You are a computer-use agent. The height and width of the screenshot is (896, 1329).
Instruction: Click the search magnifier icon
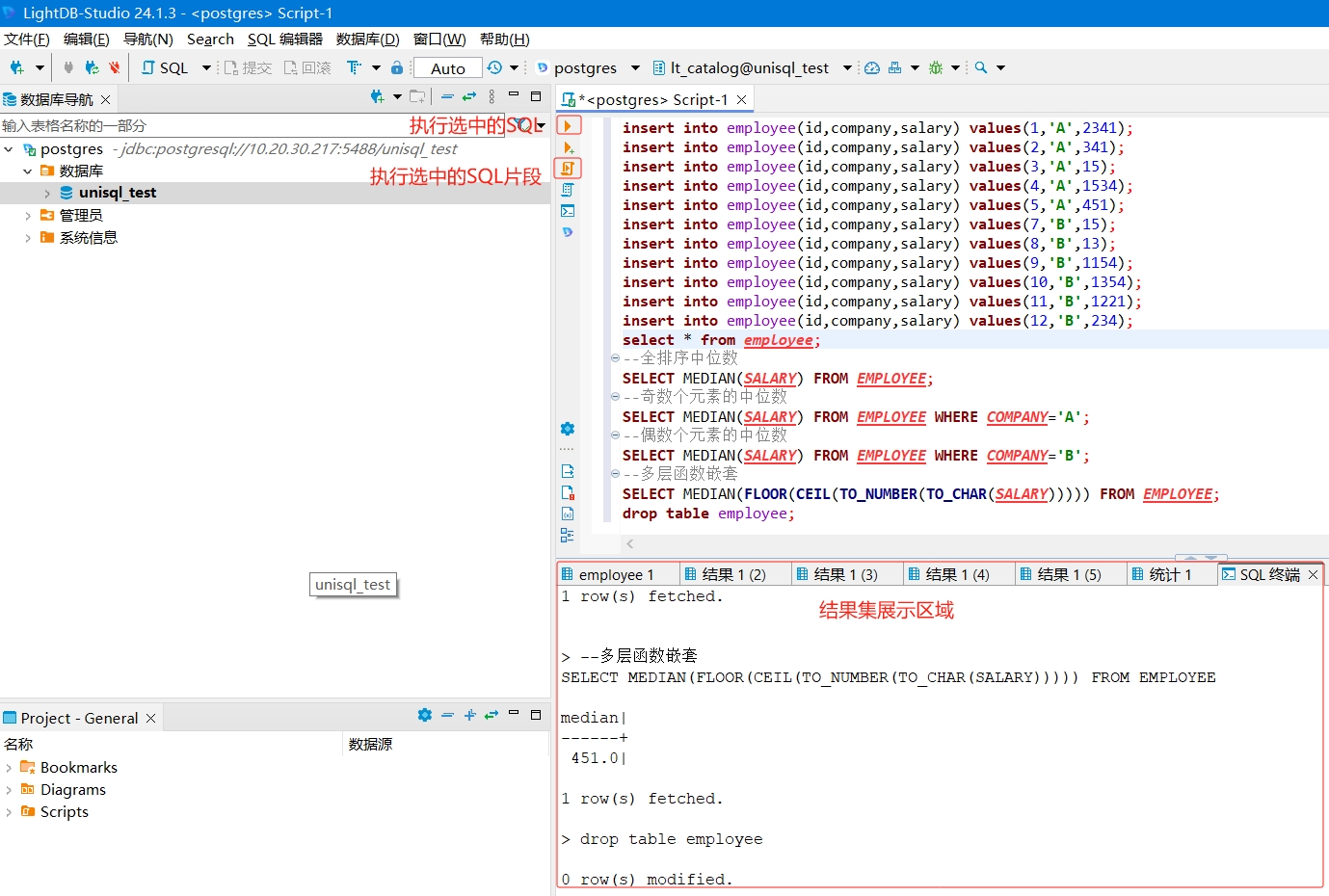click(x=981, y=67)
